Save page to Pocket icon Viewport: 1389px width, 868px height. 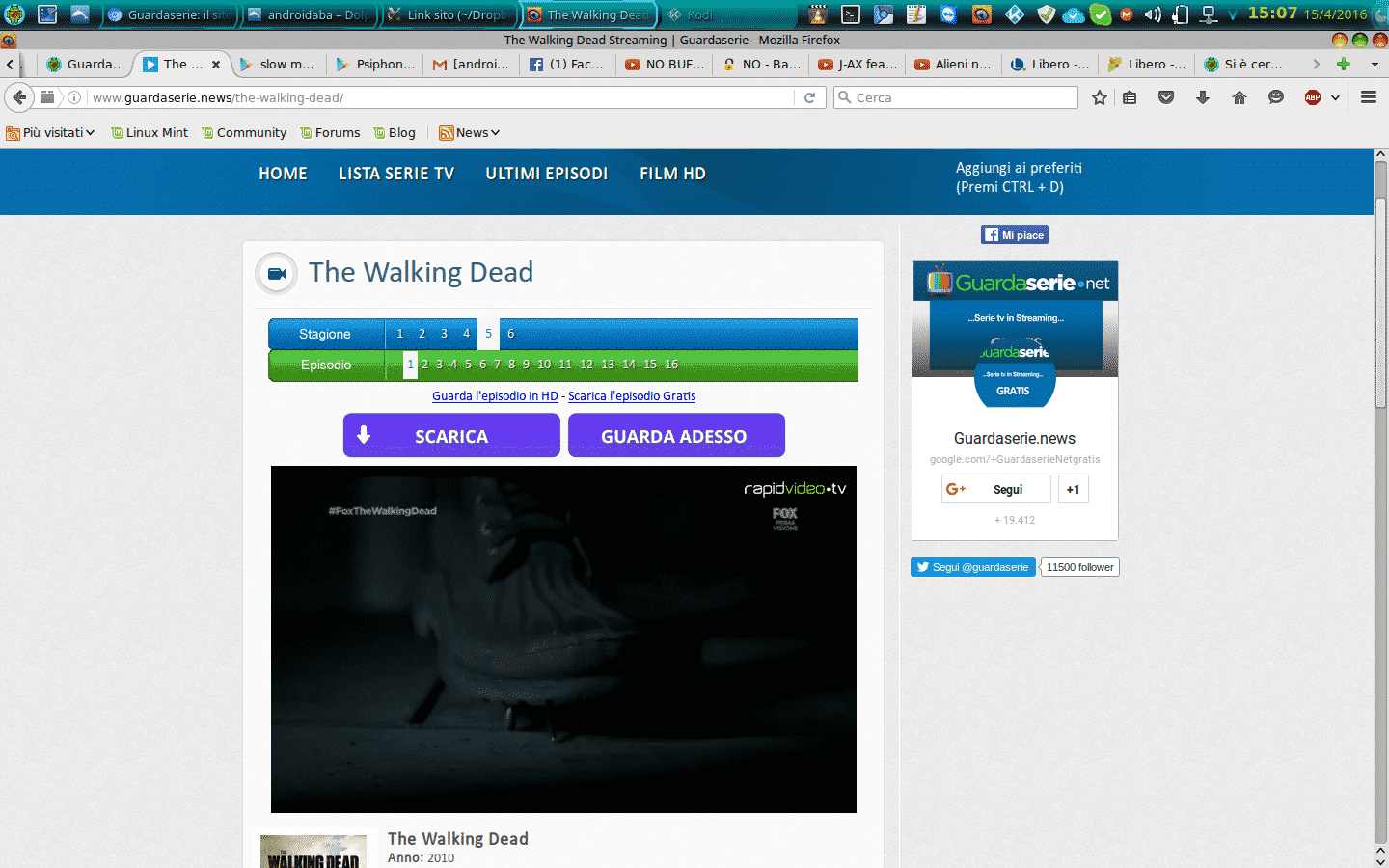pyautogui.click(x=1166, y=97)
